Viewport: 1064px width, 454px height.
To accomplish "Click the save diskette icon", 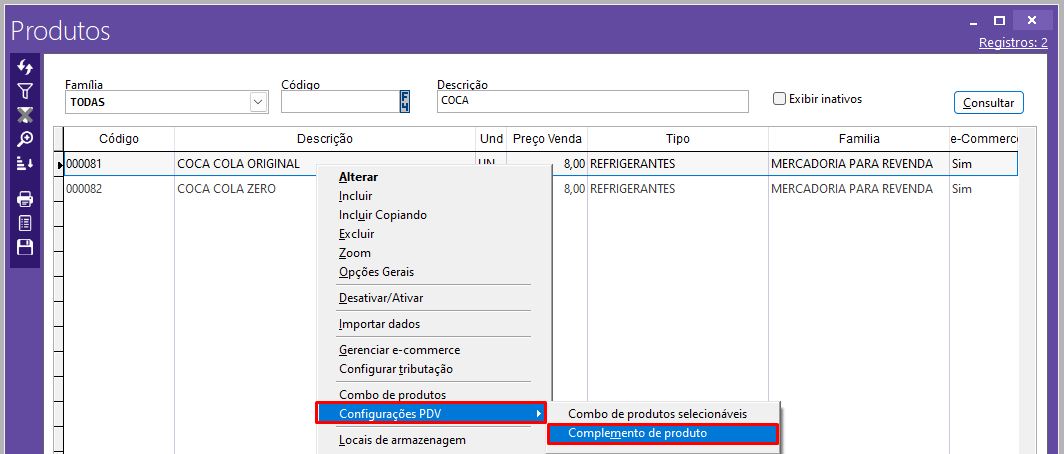I will 26,247.
